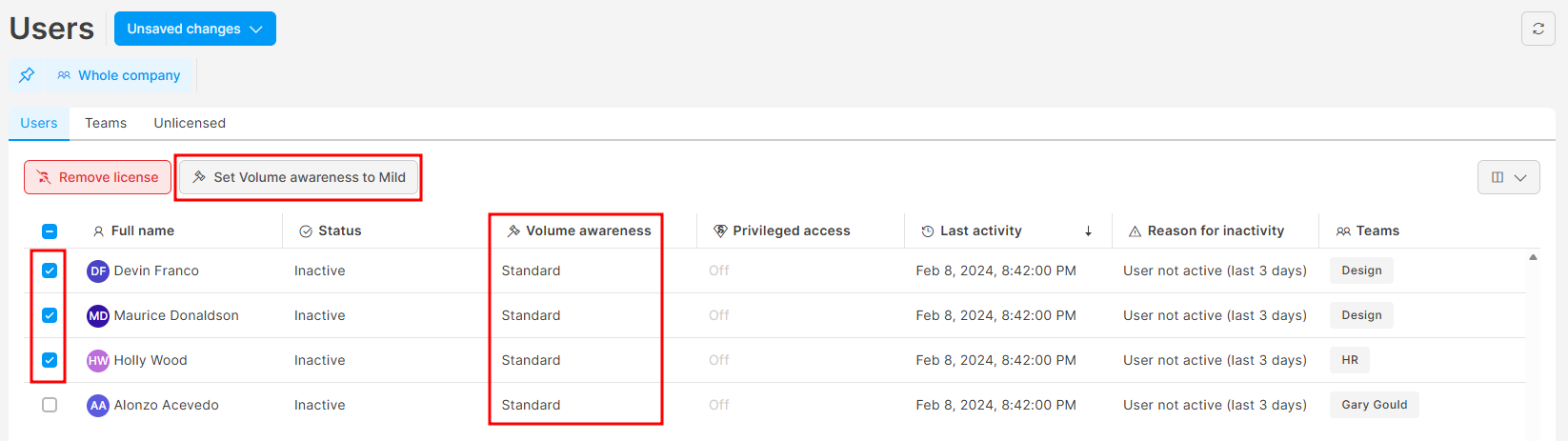This screenshot has width=1568, height=441.
Task: Click Set Volume awareness to Mild
Action: pyautogui.click(x=299, y=177)
